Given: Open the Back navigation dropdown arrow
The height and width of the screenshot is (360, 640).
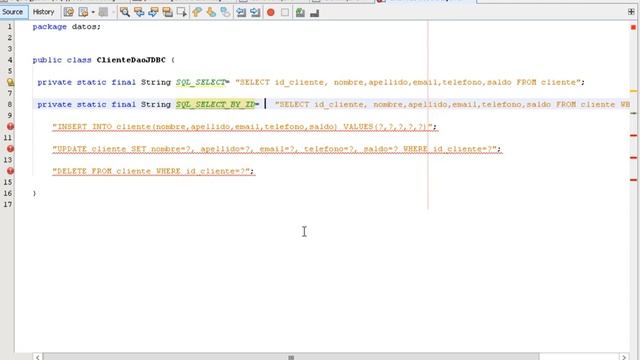Looking at the screenshot, I should tap(93, 12).
